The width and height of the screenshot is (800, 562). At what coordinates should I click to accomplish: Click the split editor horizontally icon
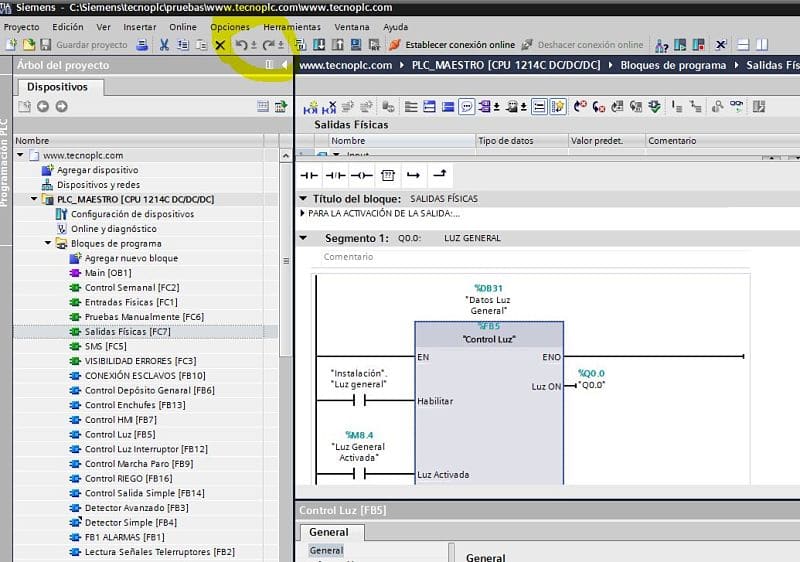click(x=743, y=45)
